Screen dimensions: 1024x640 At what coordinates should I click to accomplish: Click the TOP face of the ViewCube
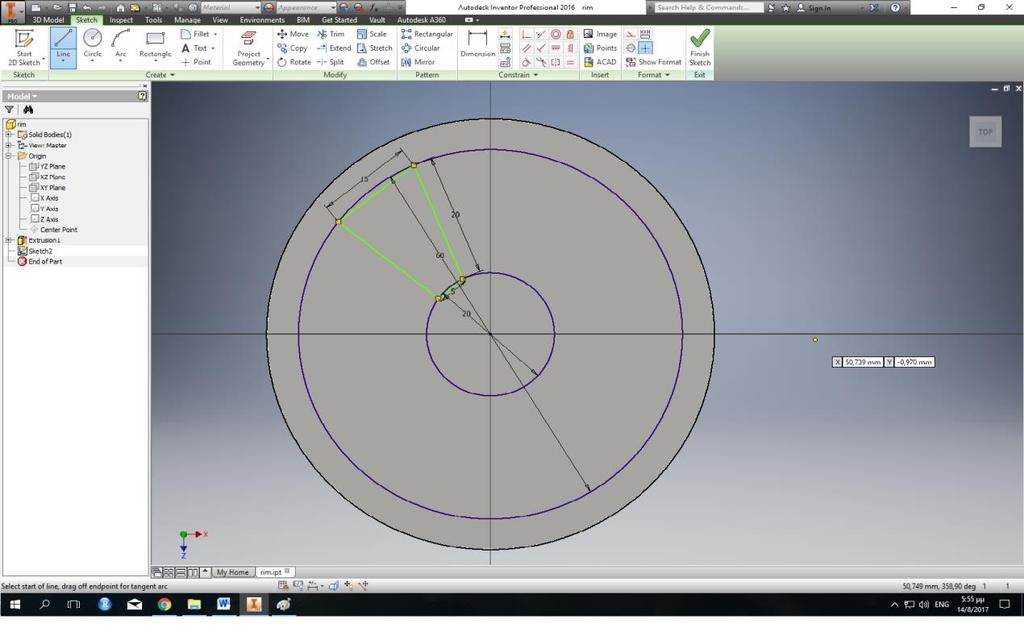(985, 132)
